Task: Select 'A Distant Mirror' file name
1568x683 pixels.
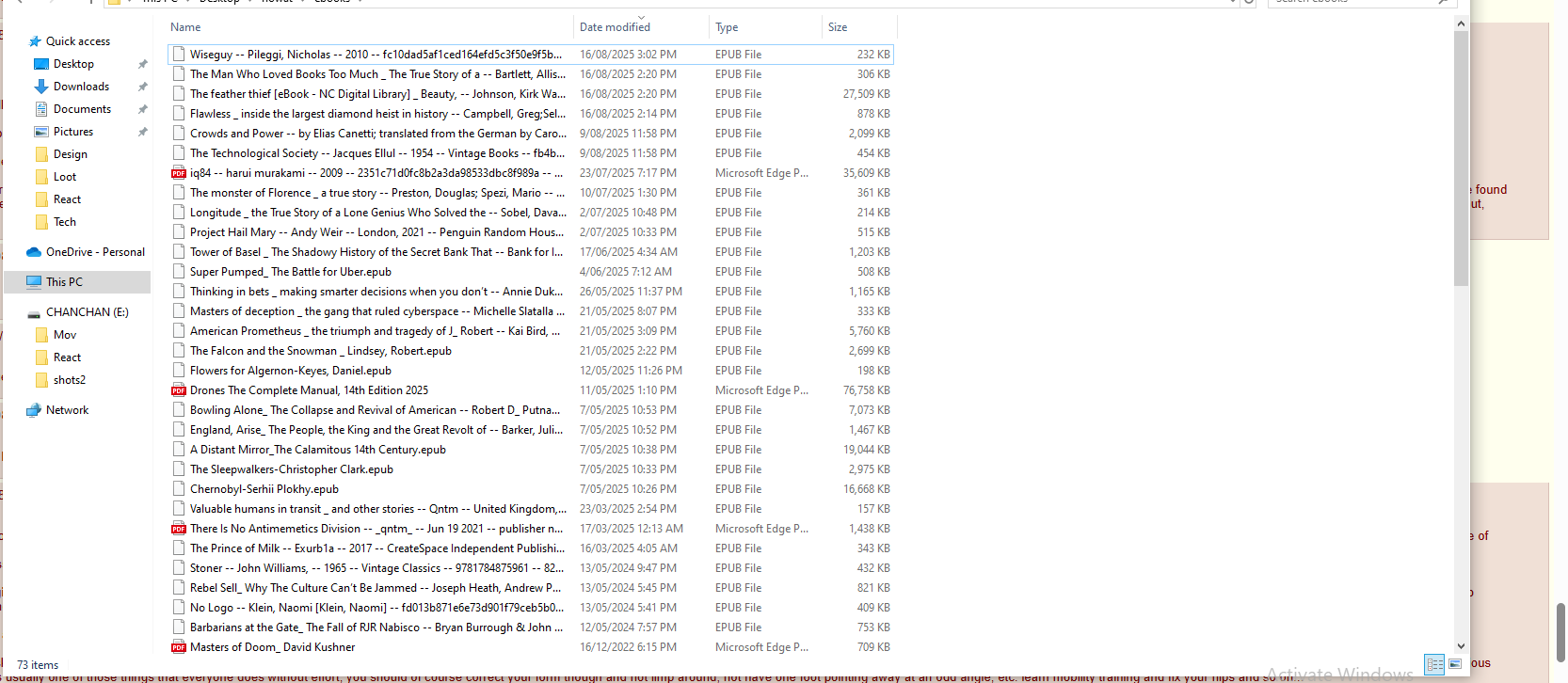Action: coord(318,450)
